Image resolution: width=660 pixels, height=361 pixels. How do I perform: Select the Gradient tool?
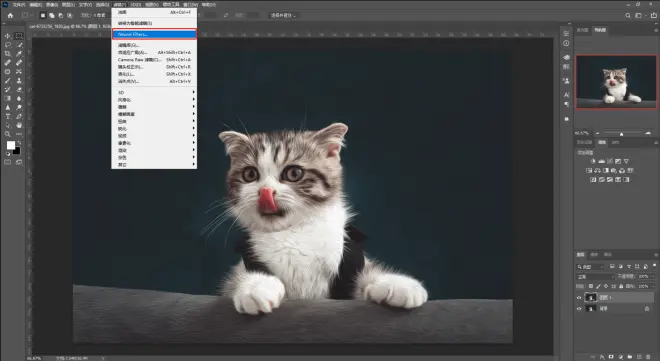click(8, 98)
